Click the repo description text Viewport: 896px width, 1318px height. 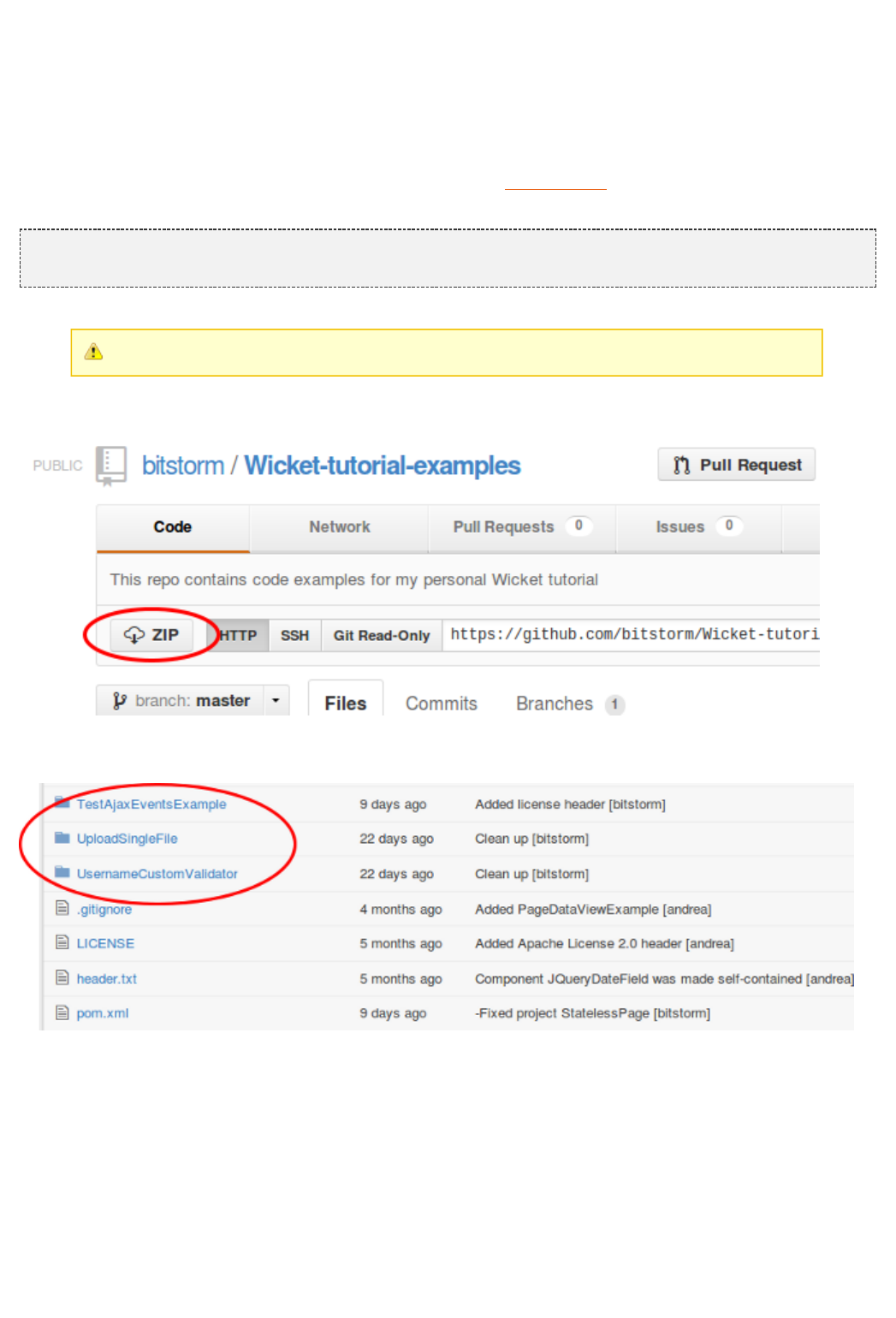tap(354, 579)
